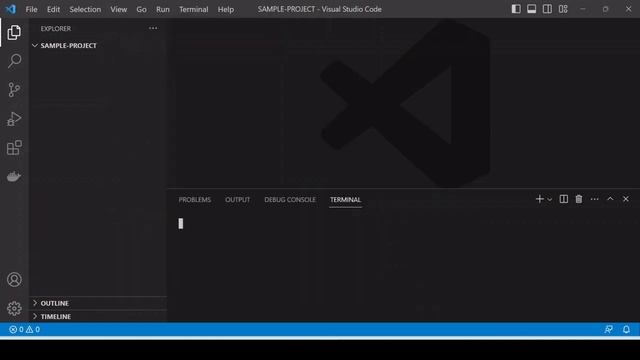Switch to the OUTPUT tab

pos(238,200)
